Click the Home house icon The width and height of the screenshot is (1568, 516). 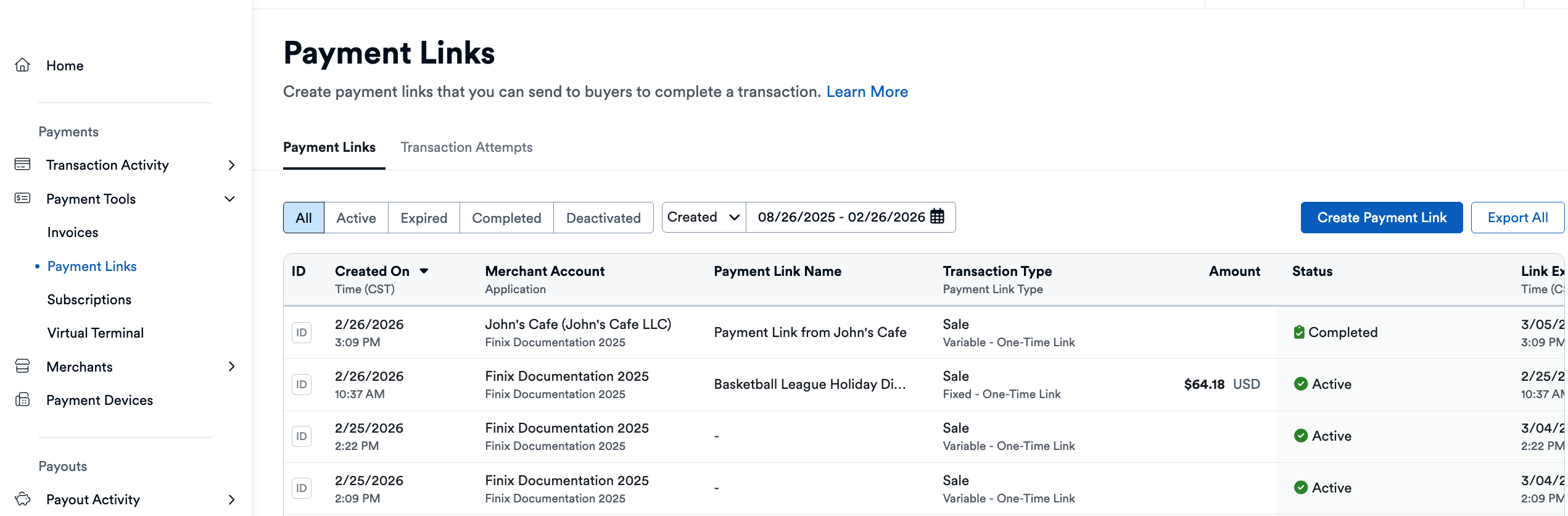point(23,65)
